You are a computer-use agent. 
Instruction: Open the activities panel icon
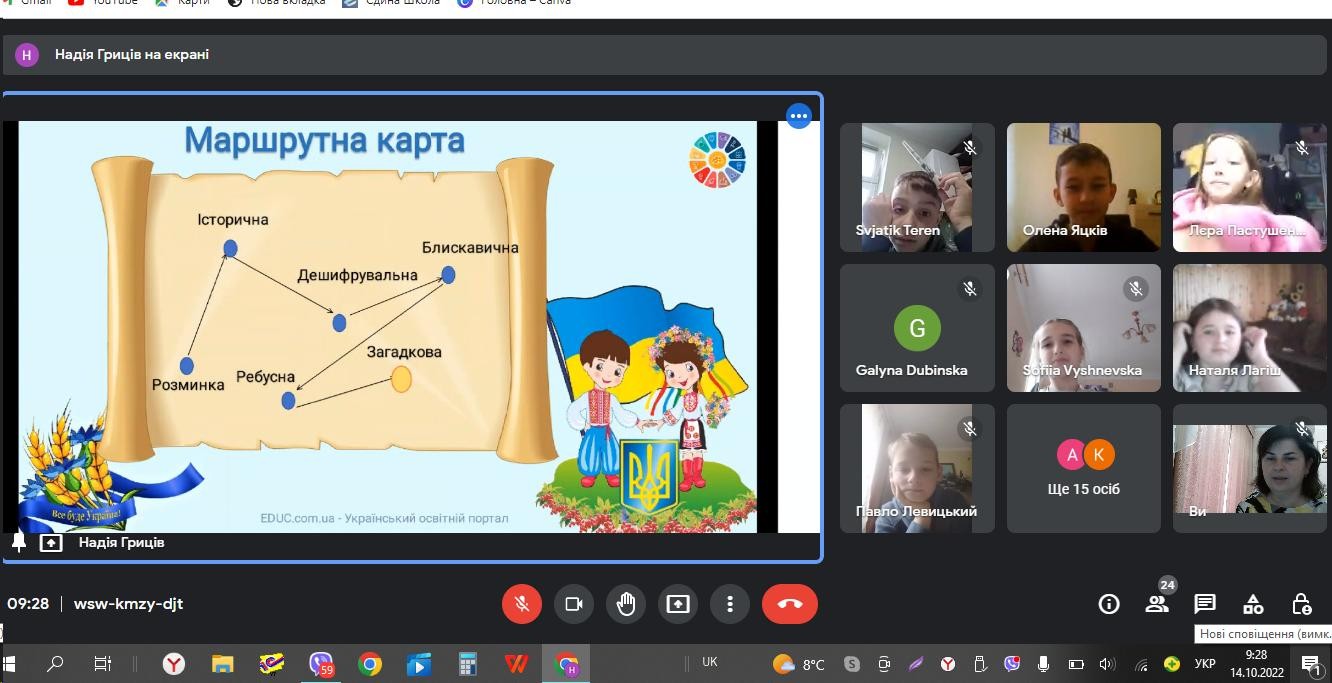pos(1253,604)
